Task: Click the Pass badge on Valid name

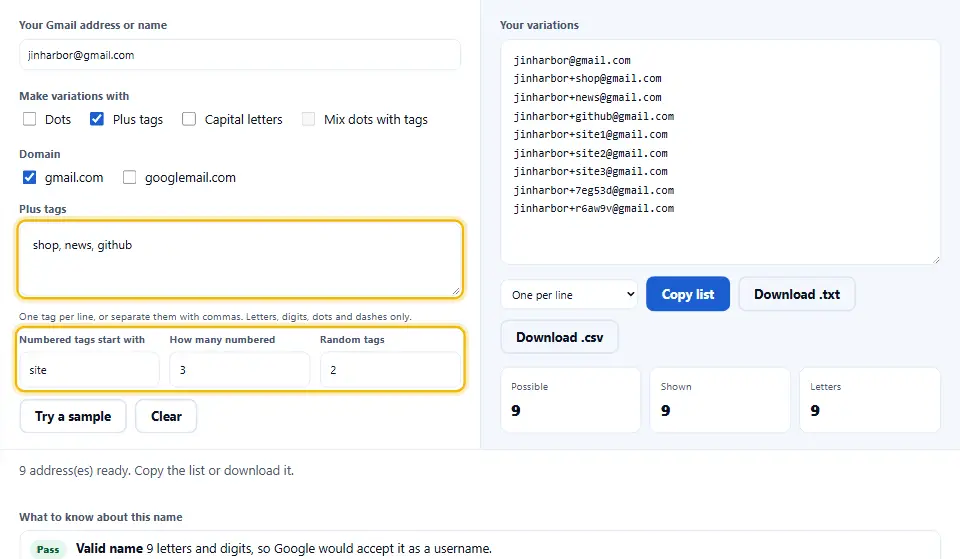Action: pos(48,549)
